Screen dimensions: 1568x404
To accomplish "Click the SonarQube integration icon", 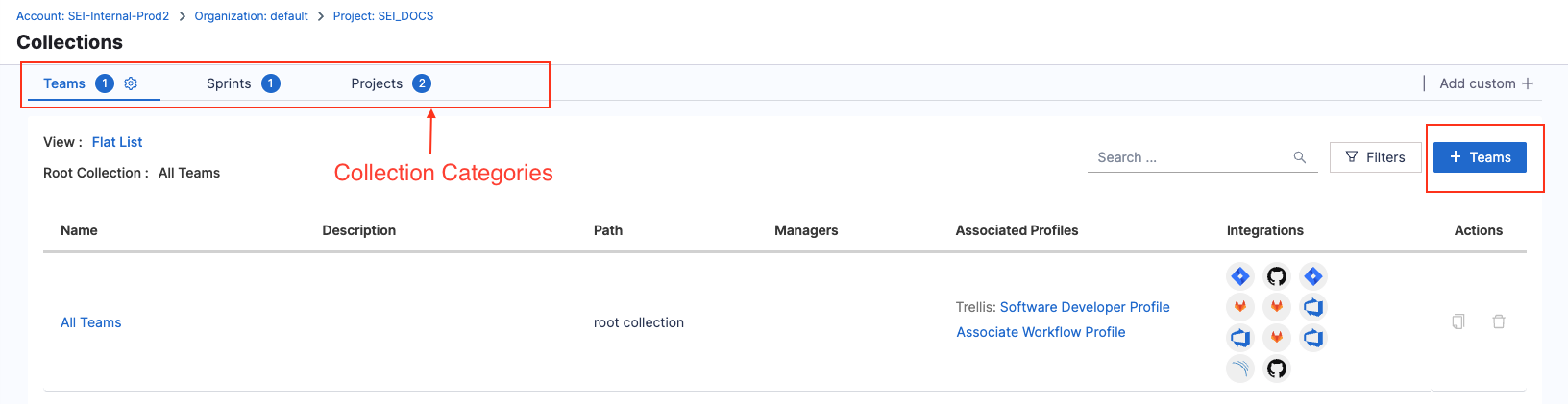I will (1240, 368).
